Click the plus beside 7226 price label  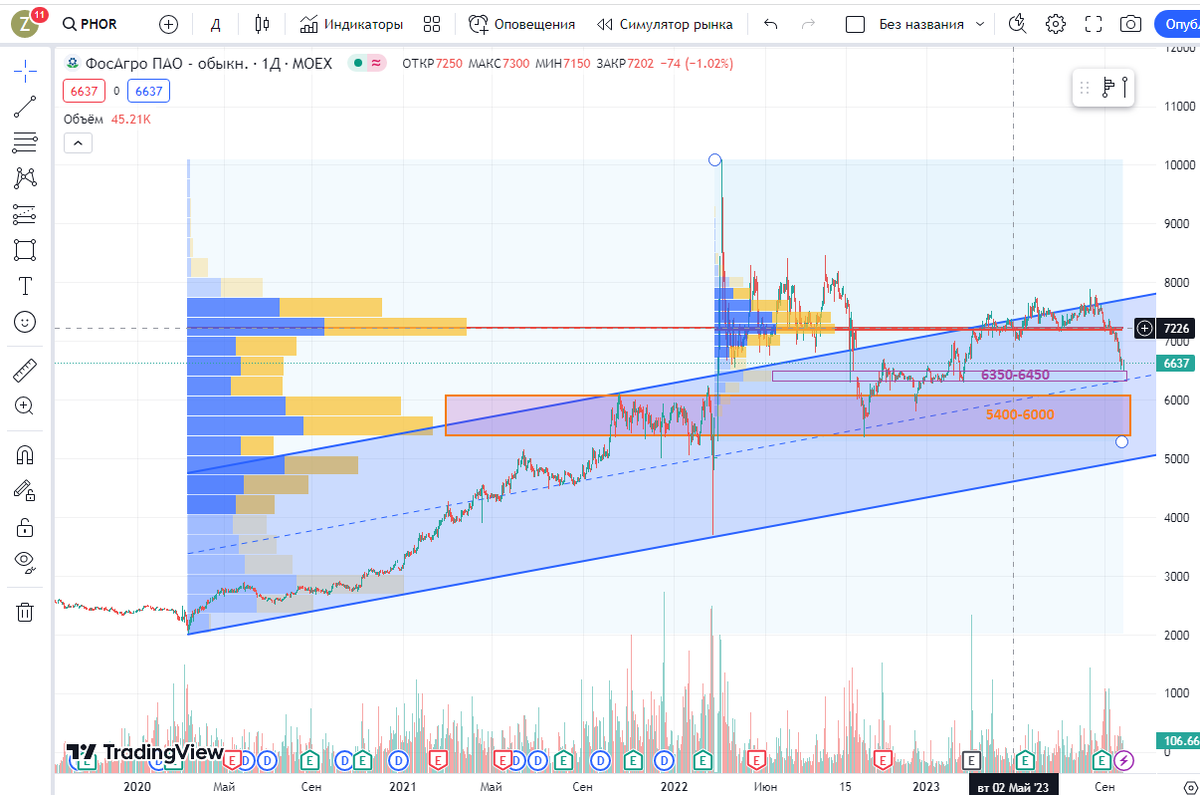tap(1145, 328)
